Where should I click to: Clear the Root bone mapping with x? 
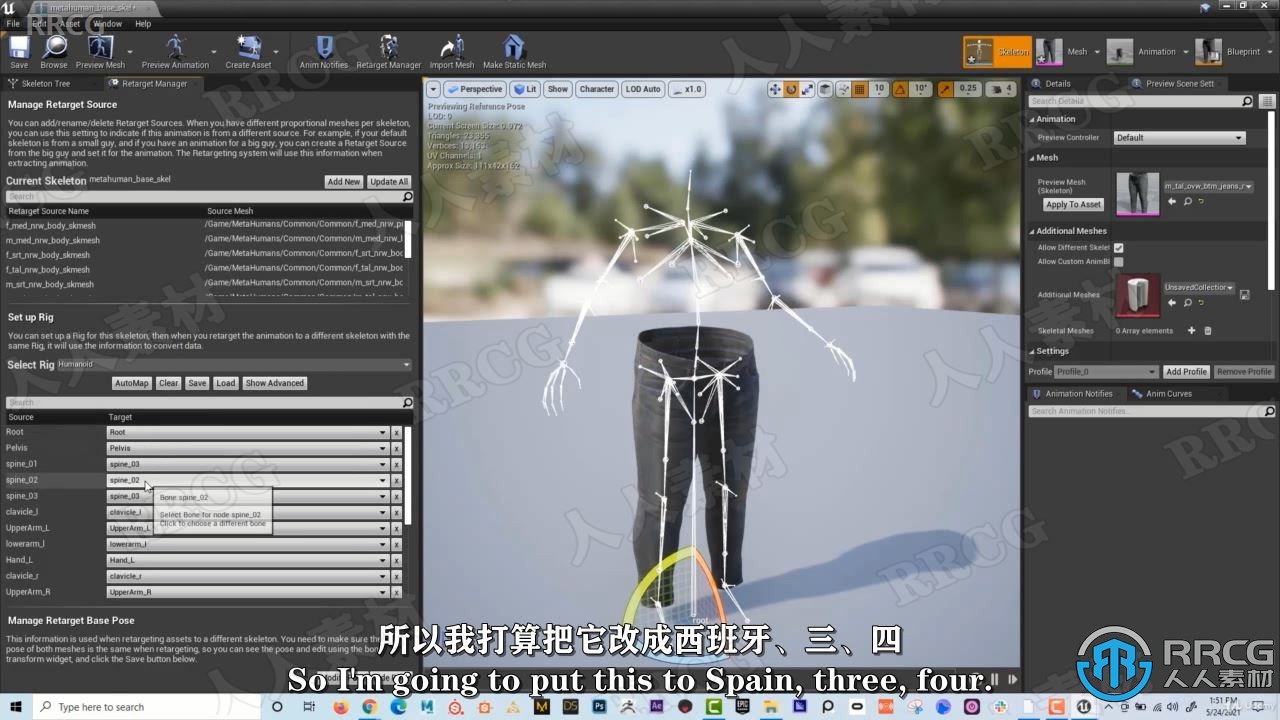click(396, 432)
